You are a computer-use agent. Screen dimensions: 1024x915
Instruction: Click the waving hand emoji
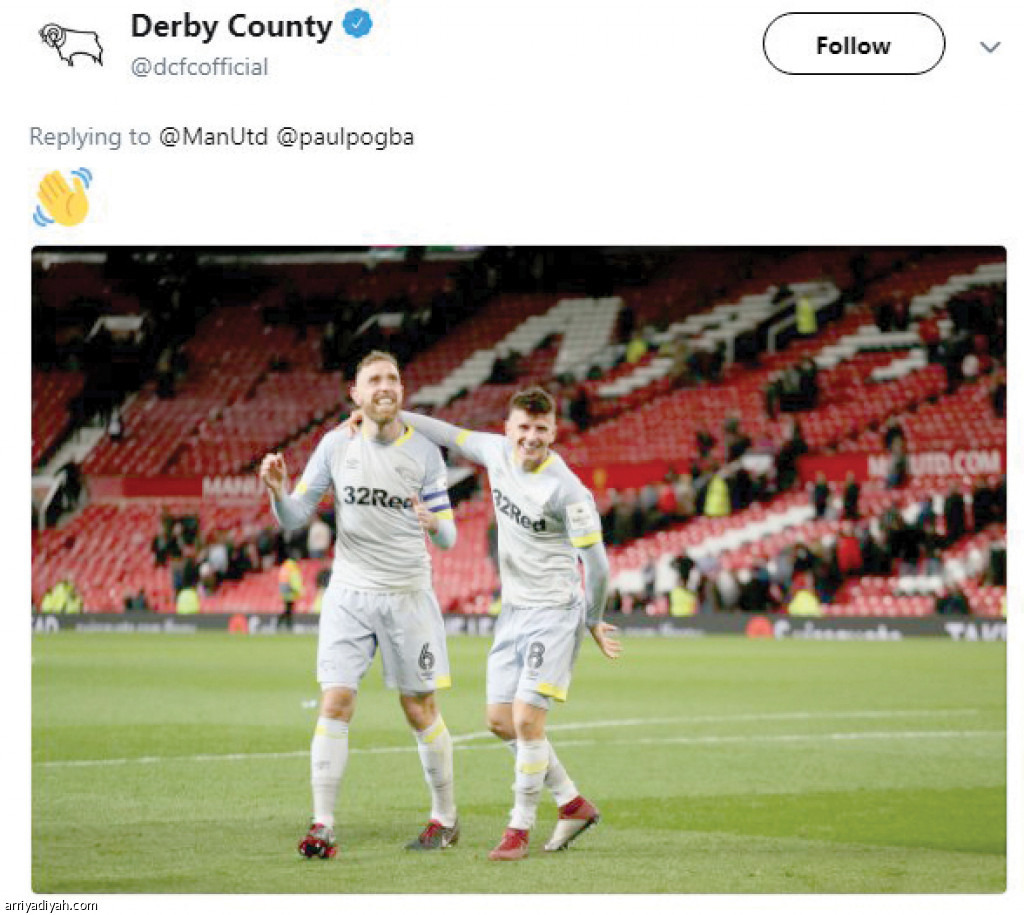click(x=63, y=197)
